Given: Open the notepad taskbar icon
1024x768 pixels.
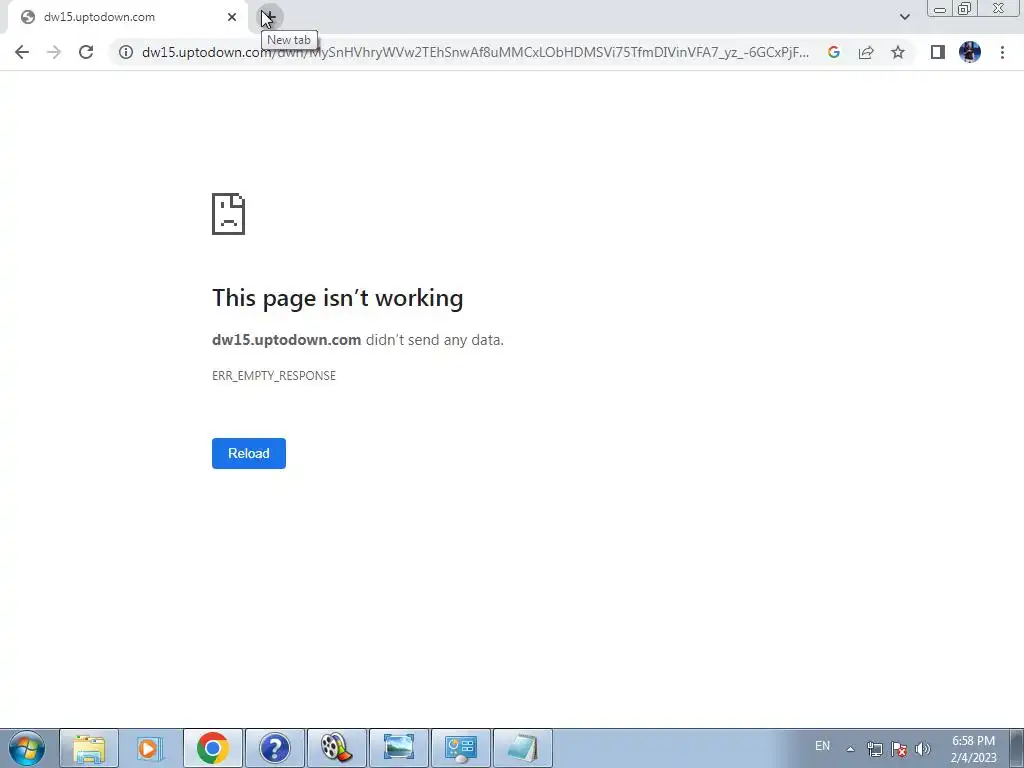Looking at the screenshot, I should tap(522, 748).
